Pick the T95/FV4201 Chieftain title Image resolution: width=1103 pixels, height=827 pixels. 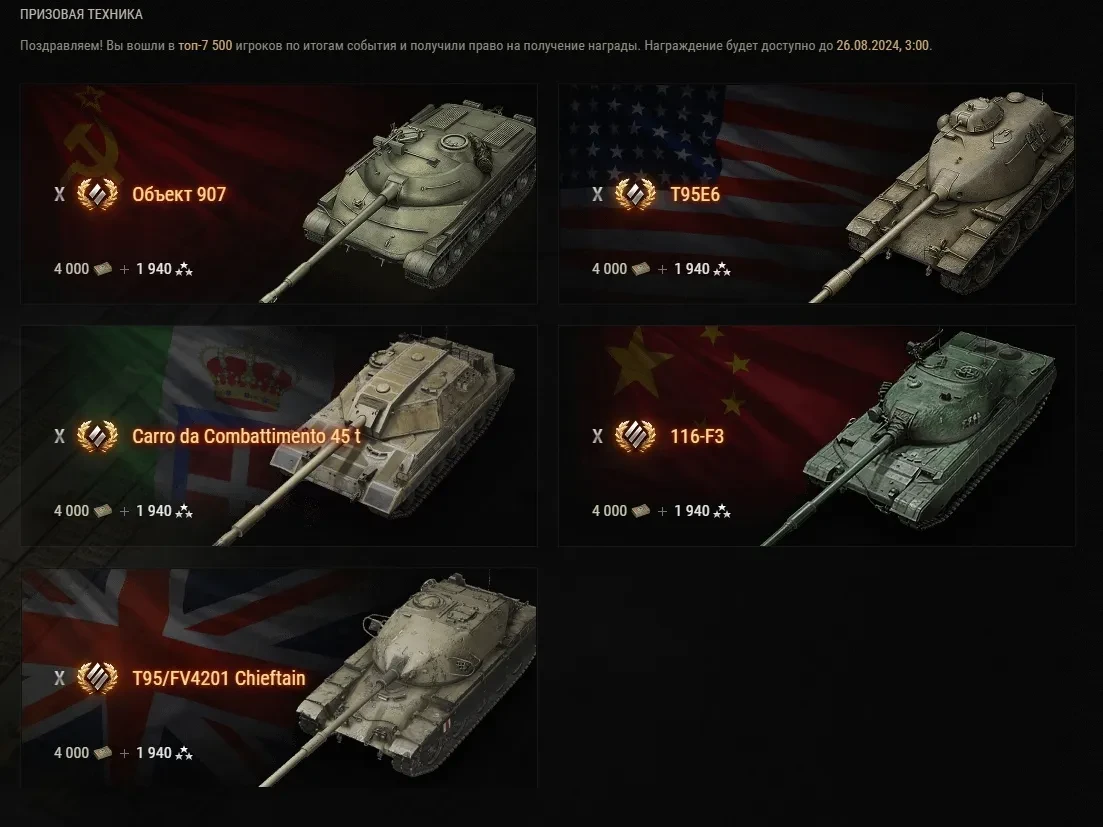219,678
